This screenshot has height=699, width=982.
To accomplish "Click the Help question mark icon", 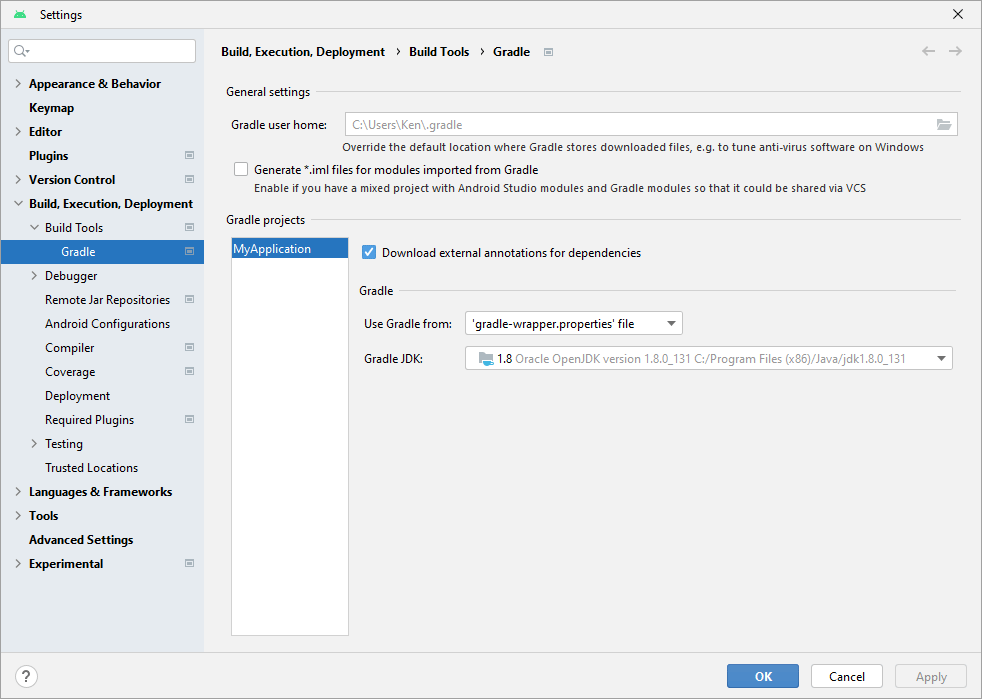I will [25, 676].
